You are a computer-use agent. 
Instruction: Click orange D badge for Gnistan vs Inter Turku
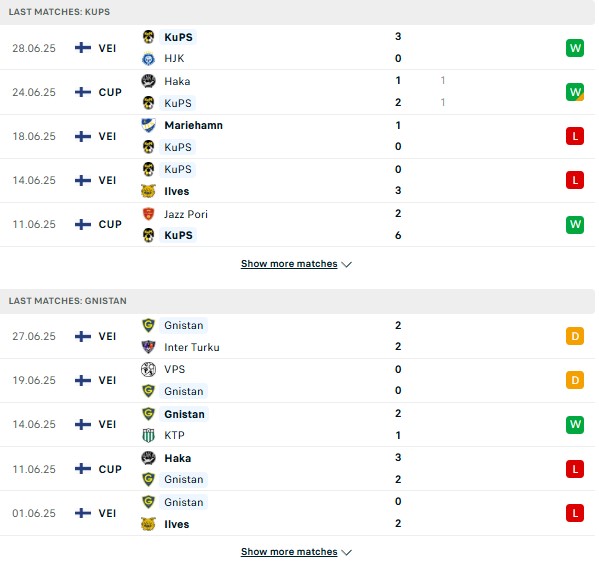pos(575,336)
